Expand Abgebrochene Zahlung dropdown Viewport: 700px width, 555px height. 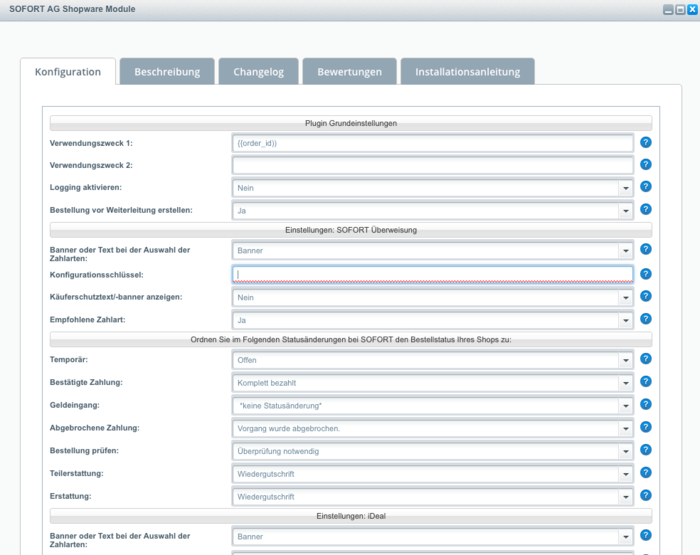[x=626, y=429]
